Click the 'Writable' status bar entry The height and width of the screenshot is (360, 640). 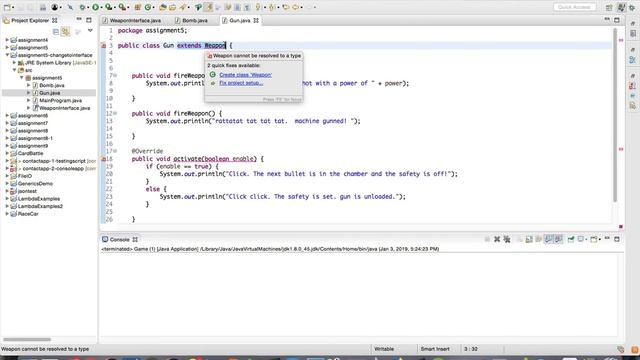pos(384,349)
